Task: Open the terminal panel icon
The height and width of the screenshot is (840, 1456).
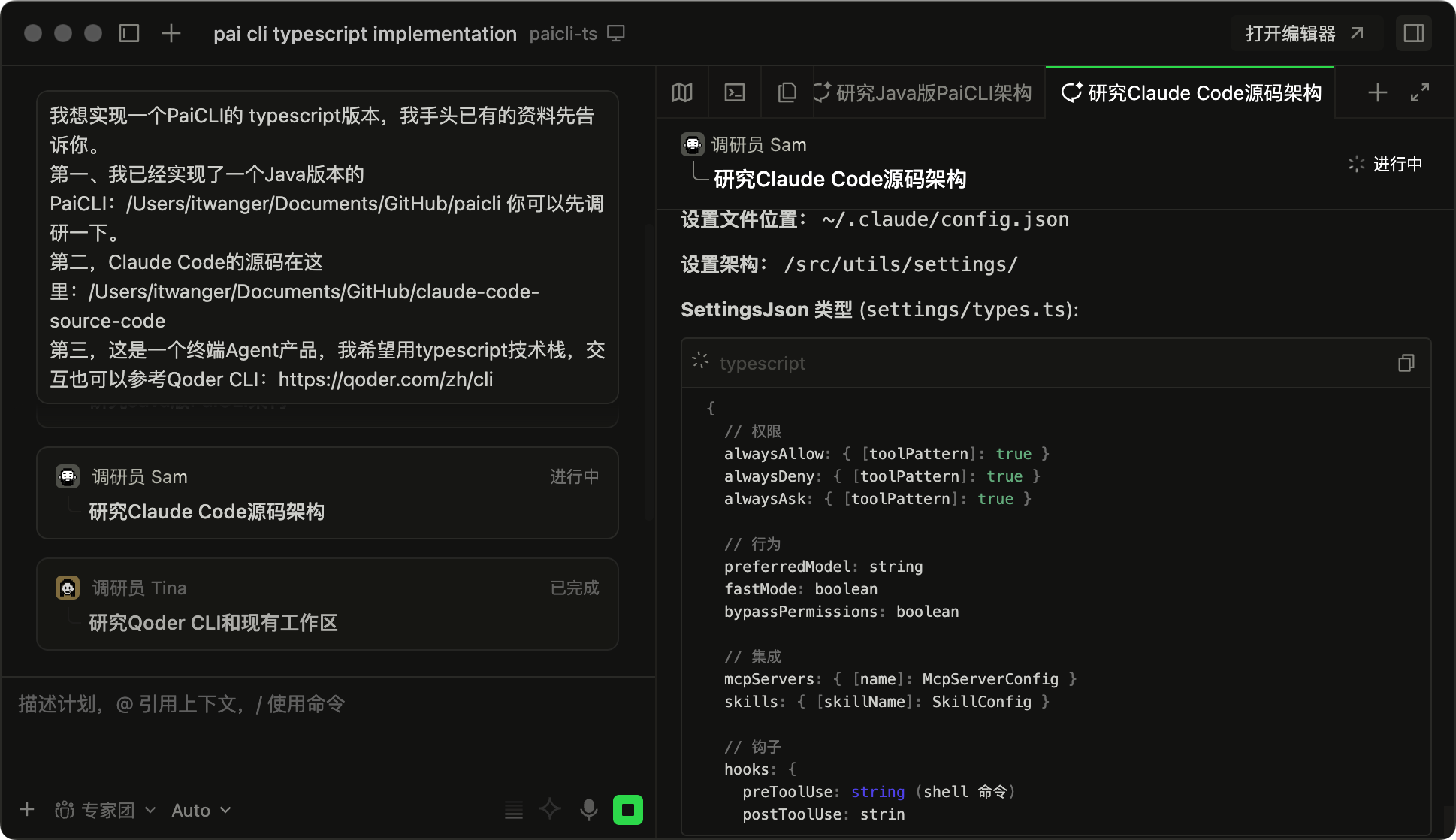Action: pyautogui.click(x=735, y=92)
